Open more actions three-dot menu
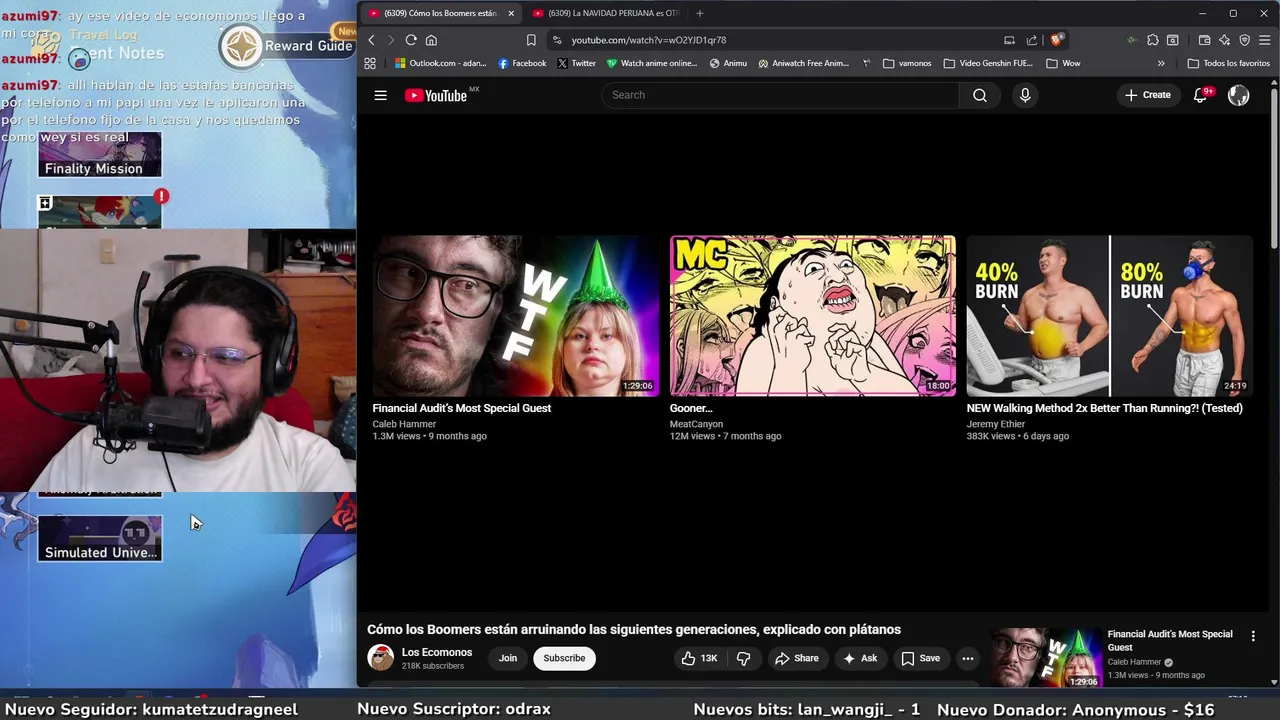The image size is (1280, 720). pos(967,658)
